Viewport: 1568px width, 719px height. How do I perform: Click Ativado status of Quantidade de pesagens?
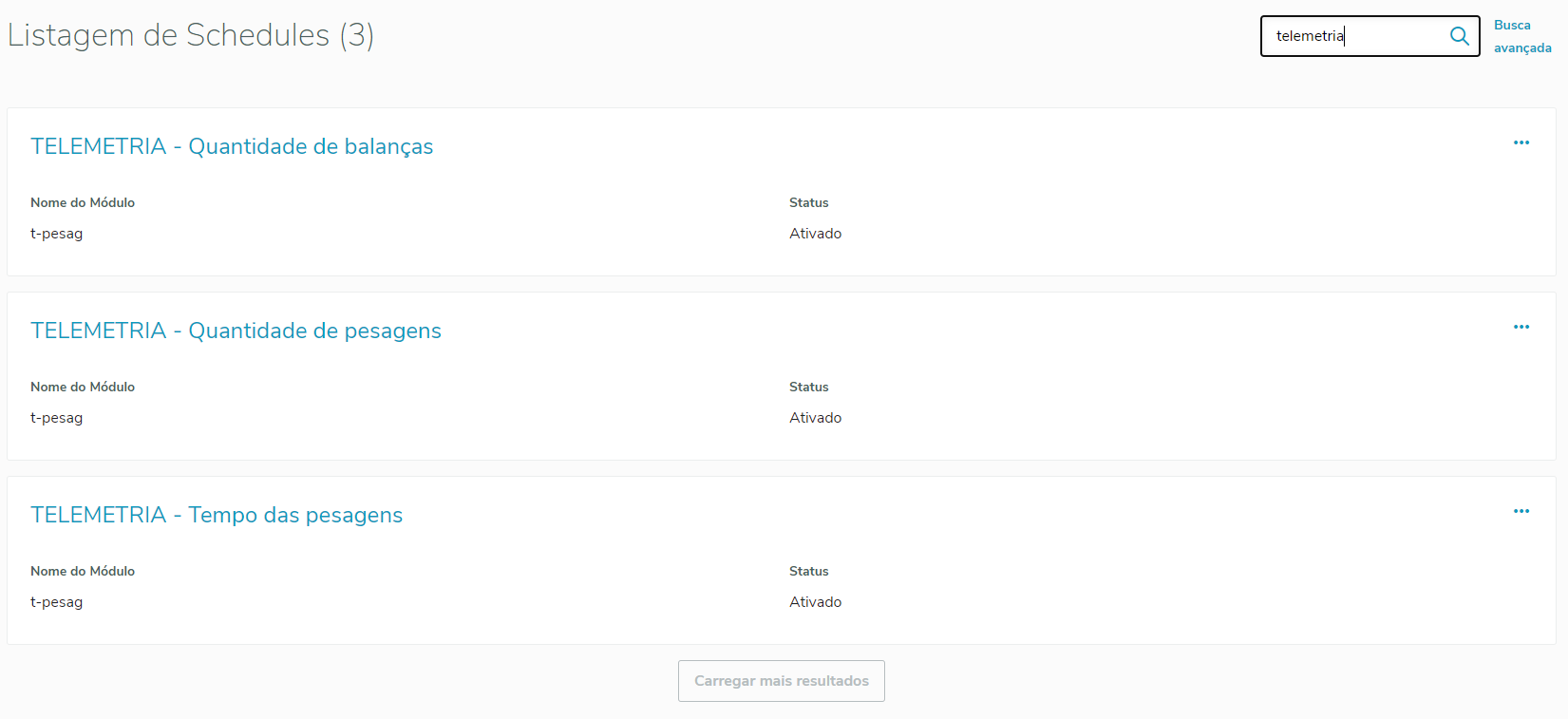pyautogui.click(x=815, y=418)
